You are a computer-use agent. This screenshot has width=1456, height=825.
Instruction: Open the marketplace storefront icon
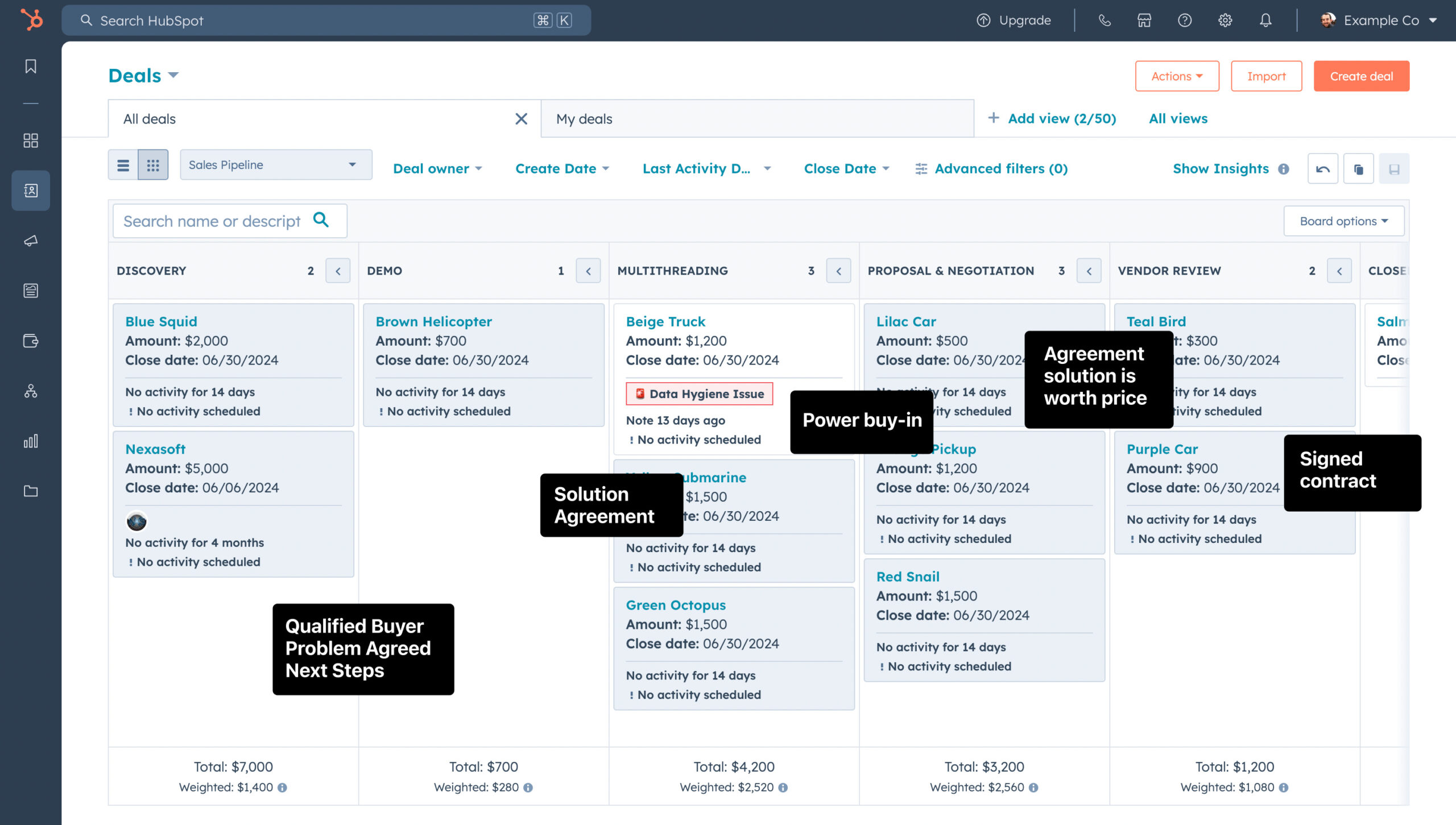pos(1144,20)
